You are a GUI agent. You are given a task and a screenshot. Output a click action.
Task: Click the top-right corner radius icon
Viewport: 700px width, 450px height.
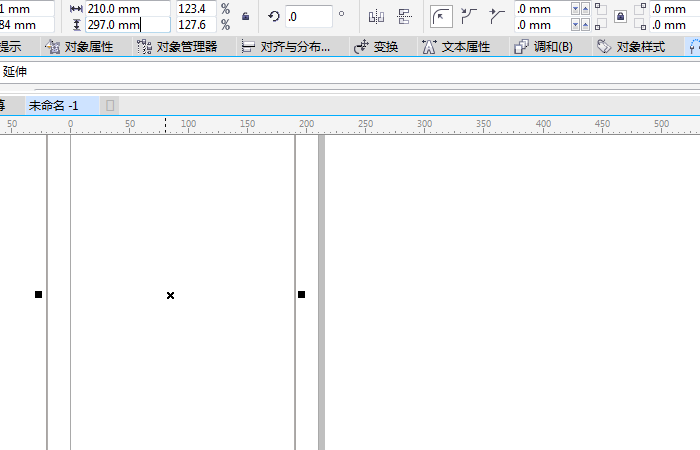[640, 9]
